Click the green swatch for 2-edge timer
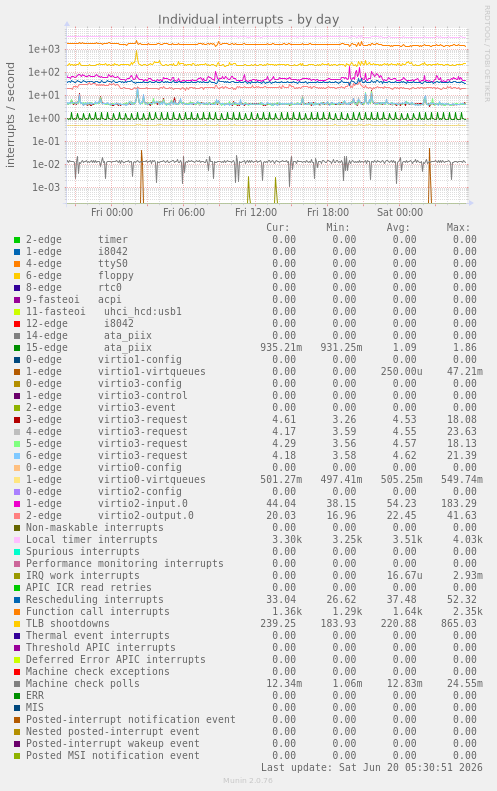 pyautogui.click(x=17, y=240)
